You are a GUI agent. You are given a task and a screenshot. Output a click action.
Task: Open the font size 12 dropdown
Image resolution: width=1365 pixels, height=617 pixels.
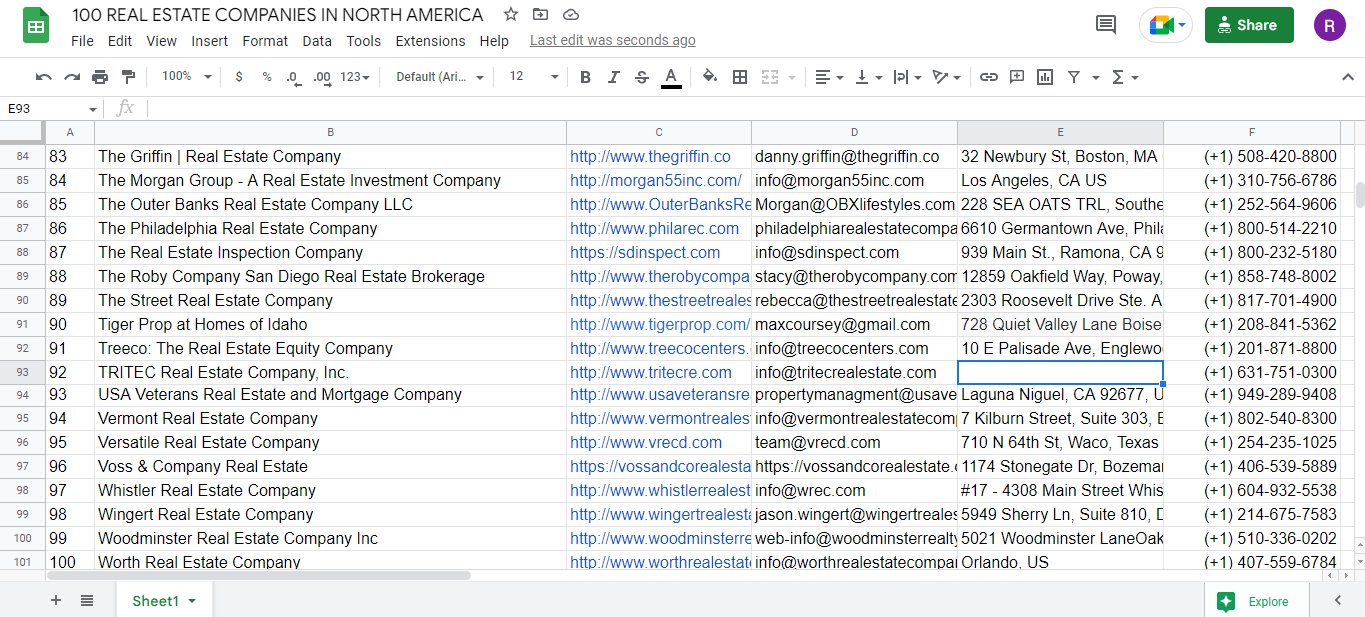pyautogui.click(x=534, y=77)
